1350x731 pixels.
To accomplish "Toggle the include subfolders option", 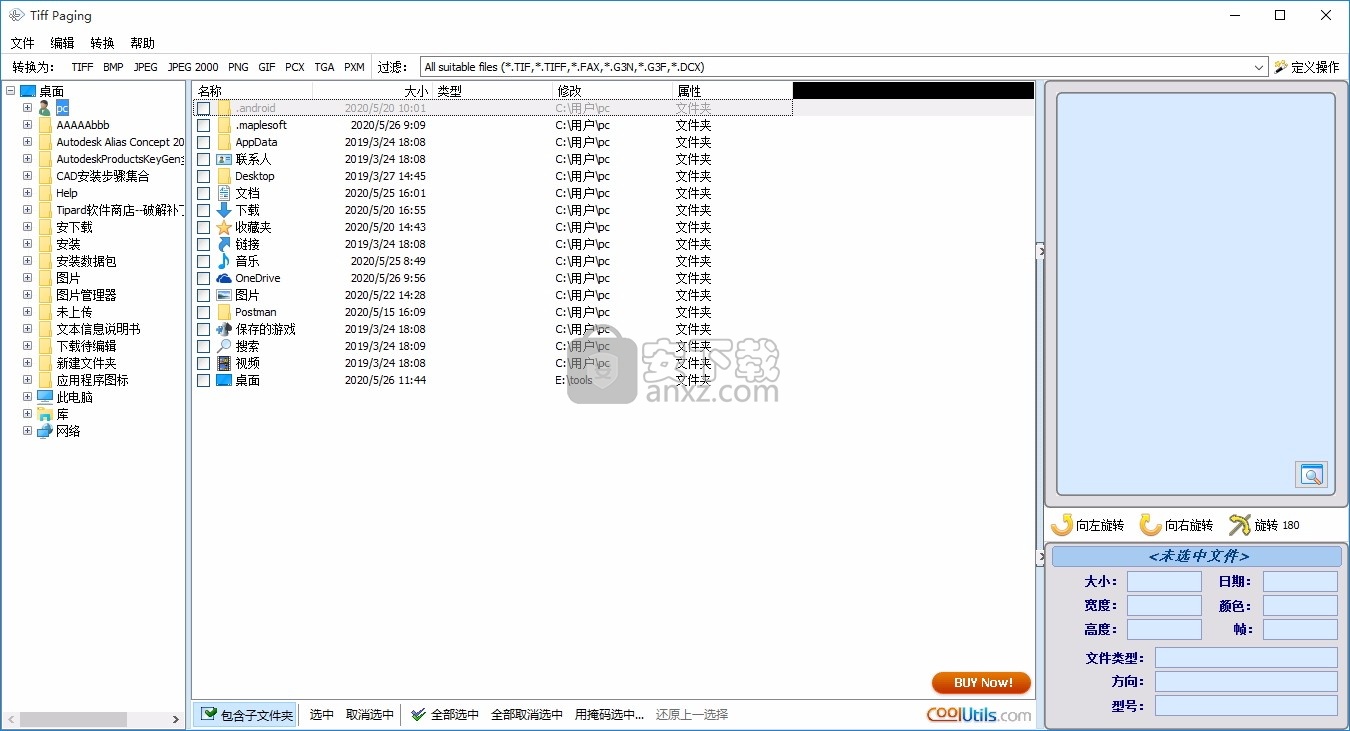I will [x=245, y=714].
